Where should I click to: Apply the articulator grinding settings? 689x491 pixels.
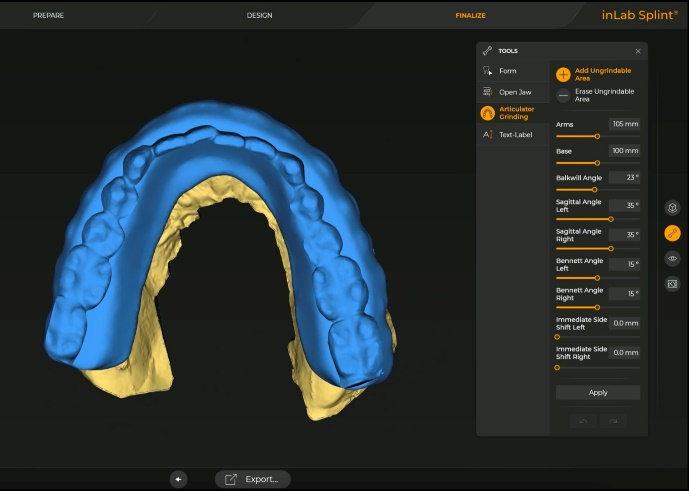[598, 393]
